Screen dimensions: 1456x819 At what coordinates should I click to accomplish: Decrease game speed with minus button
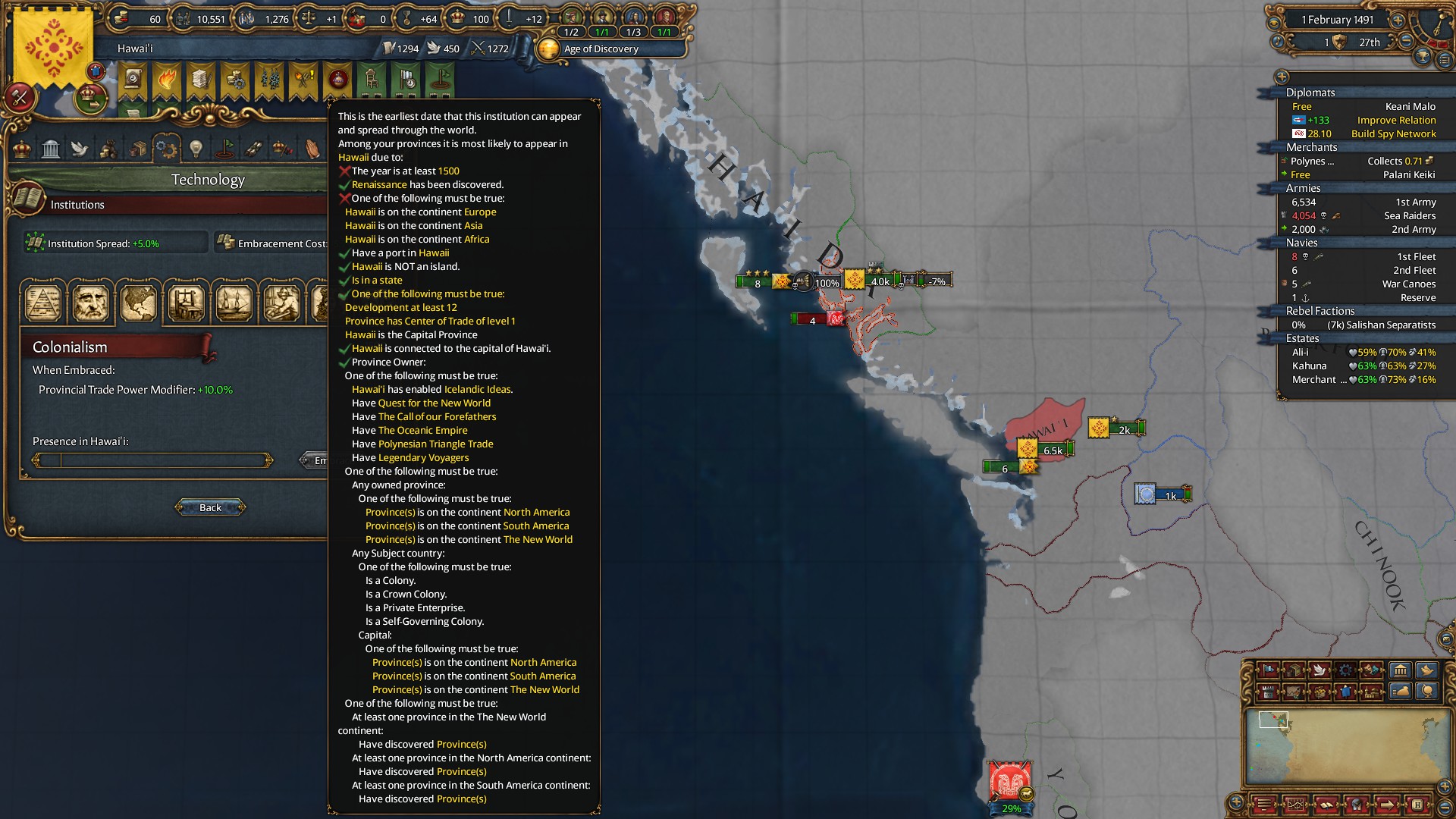point(1406,42)
